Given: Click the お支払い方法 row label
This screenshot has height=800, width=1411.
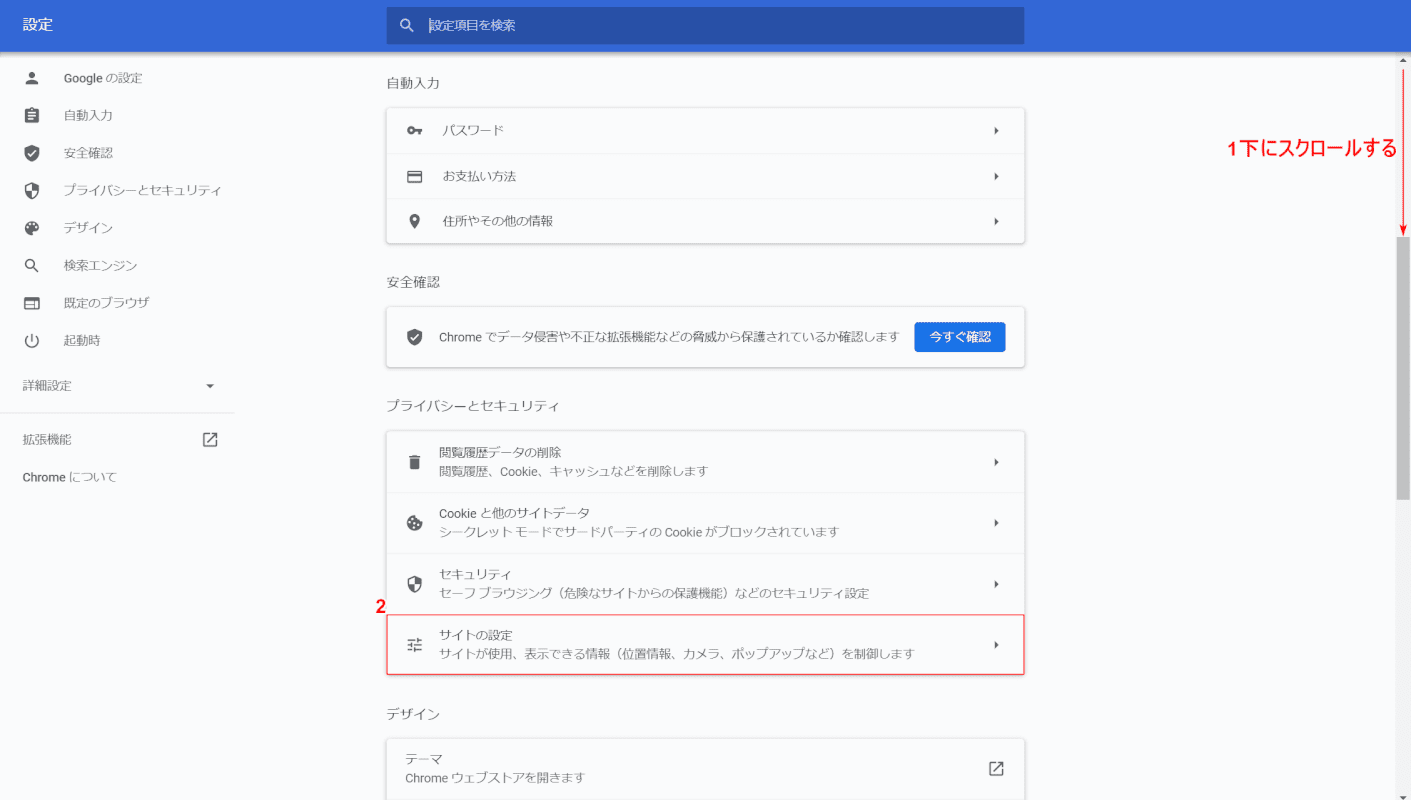Looking at the screenshot, I should pos(479,176).
